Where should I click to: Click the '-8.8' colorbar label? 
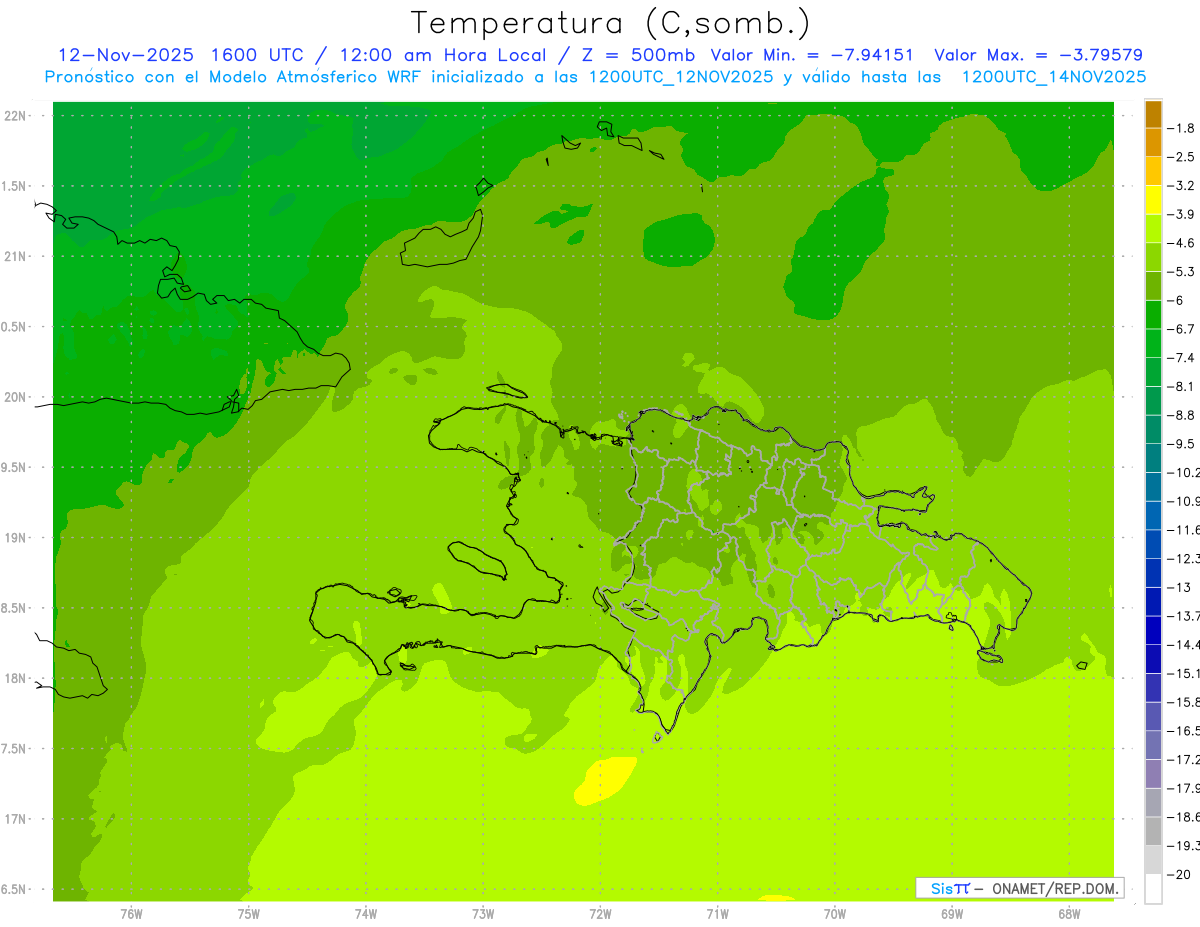[1183, 415]
